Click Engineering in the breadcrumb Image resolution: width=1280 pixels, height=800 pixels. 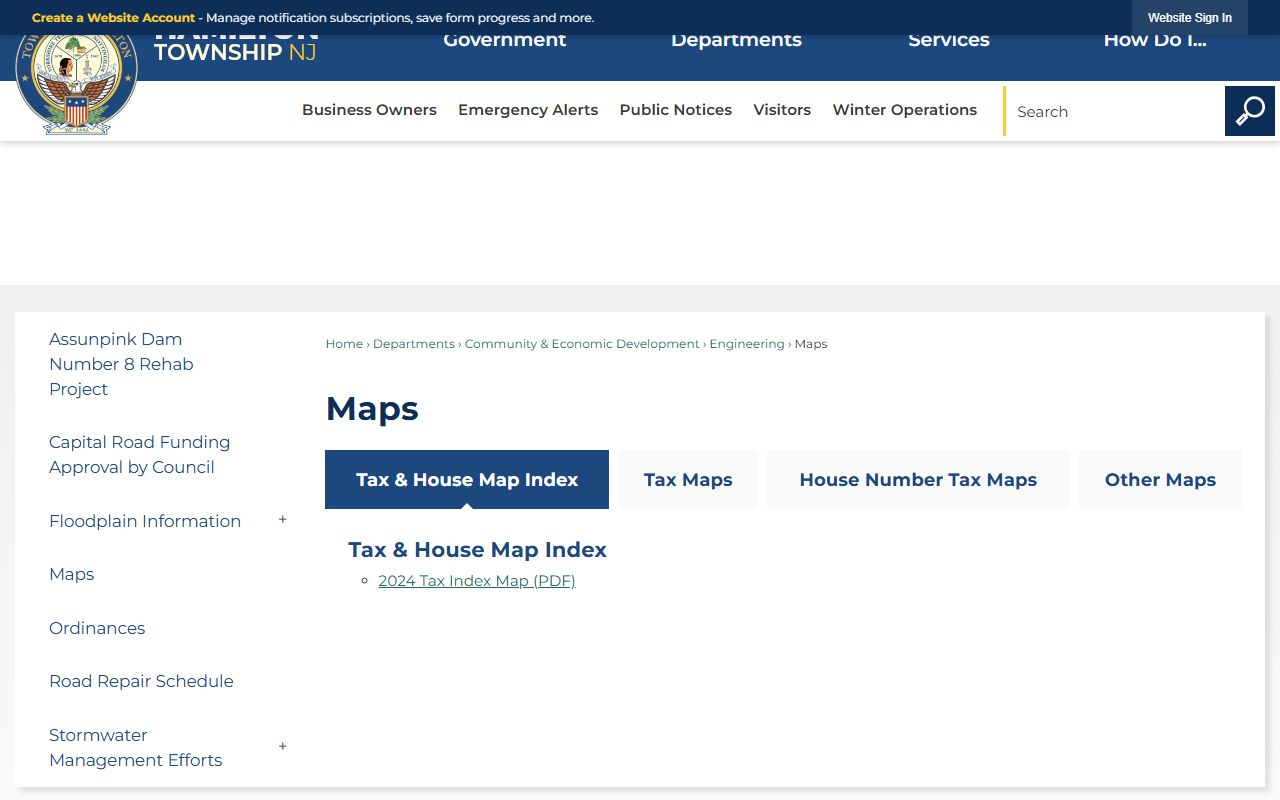[x=747, y=344]
